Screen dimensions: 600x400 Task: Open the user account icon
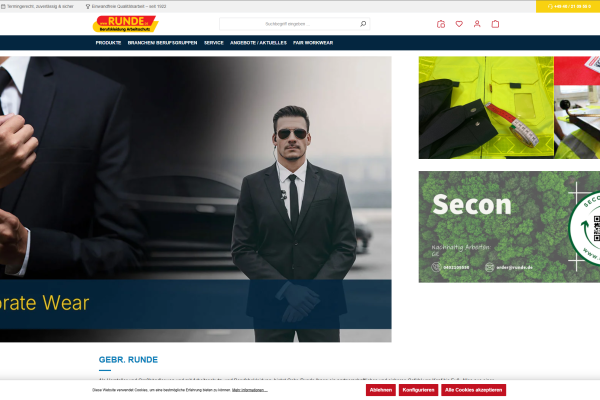(x=477, y=24)
